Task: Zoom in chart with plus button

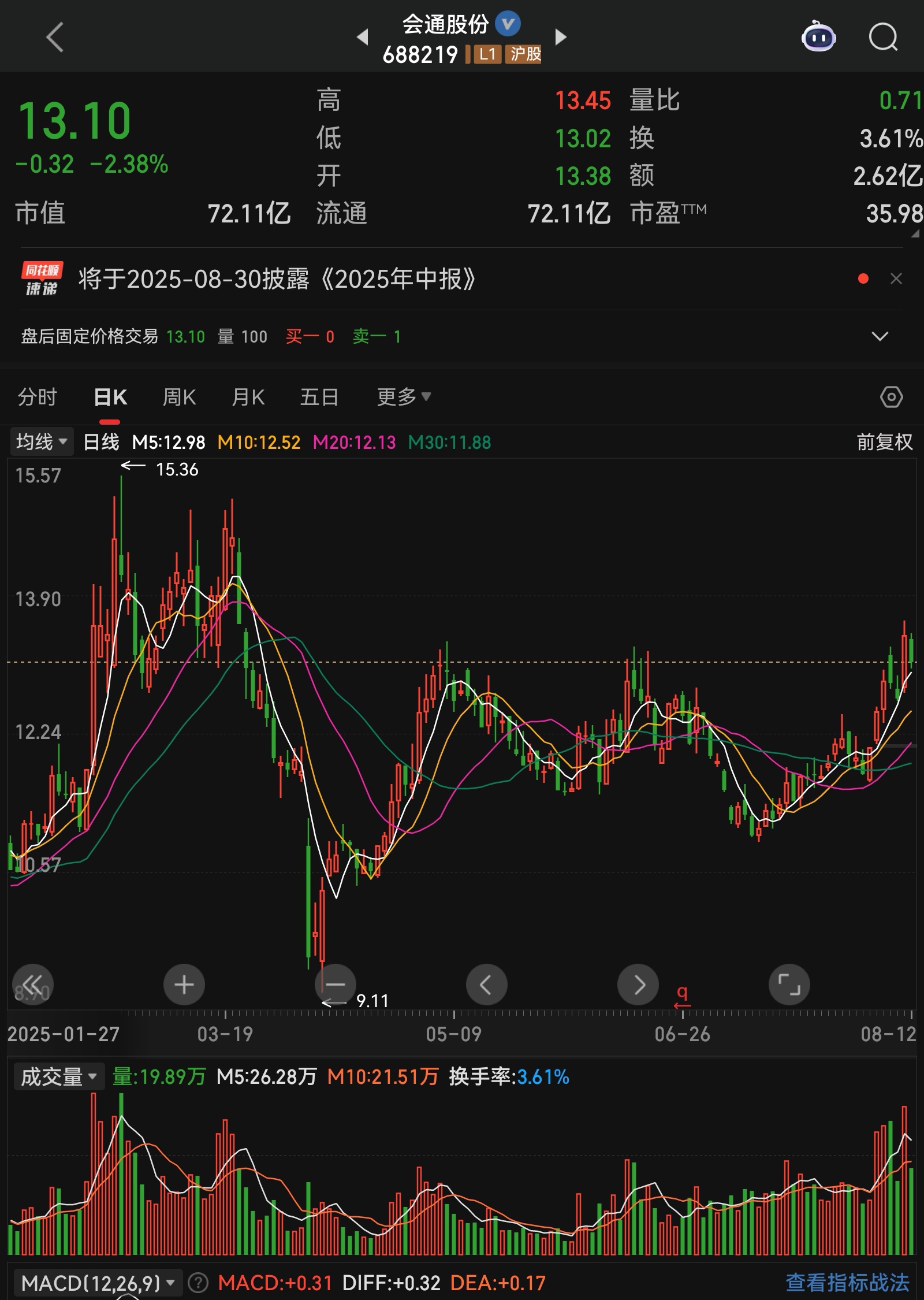Action: click(x=184, y=985)
